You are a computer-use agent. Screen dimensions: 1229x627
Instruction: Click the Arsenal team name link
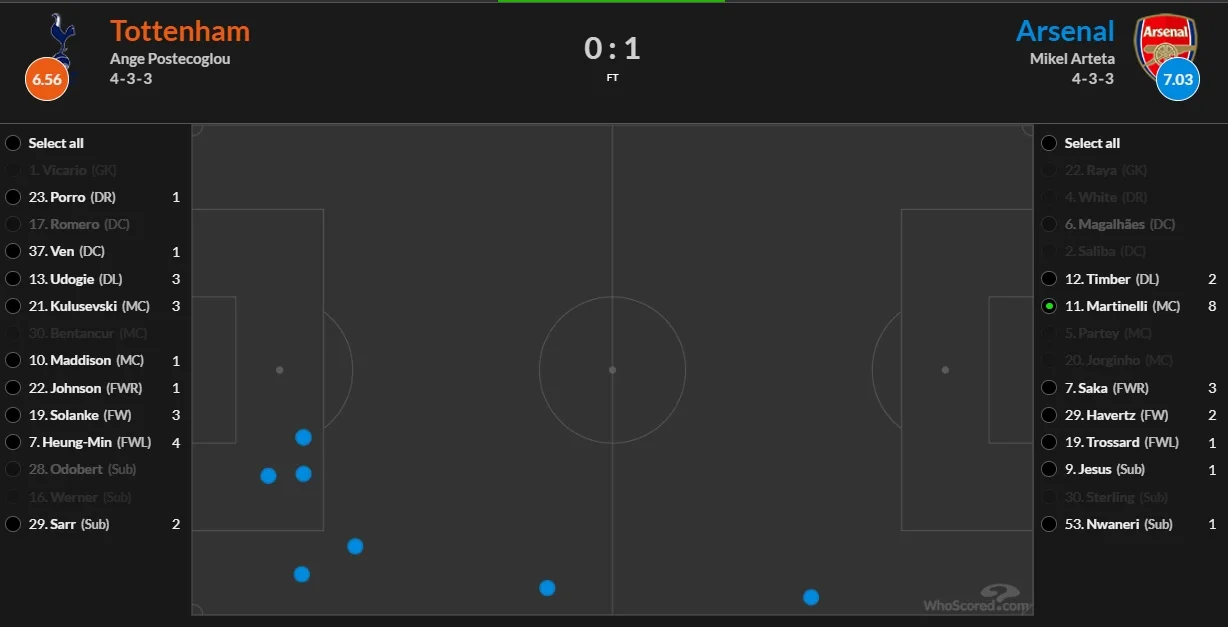(1064, 31)
